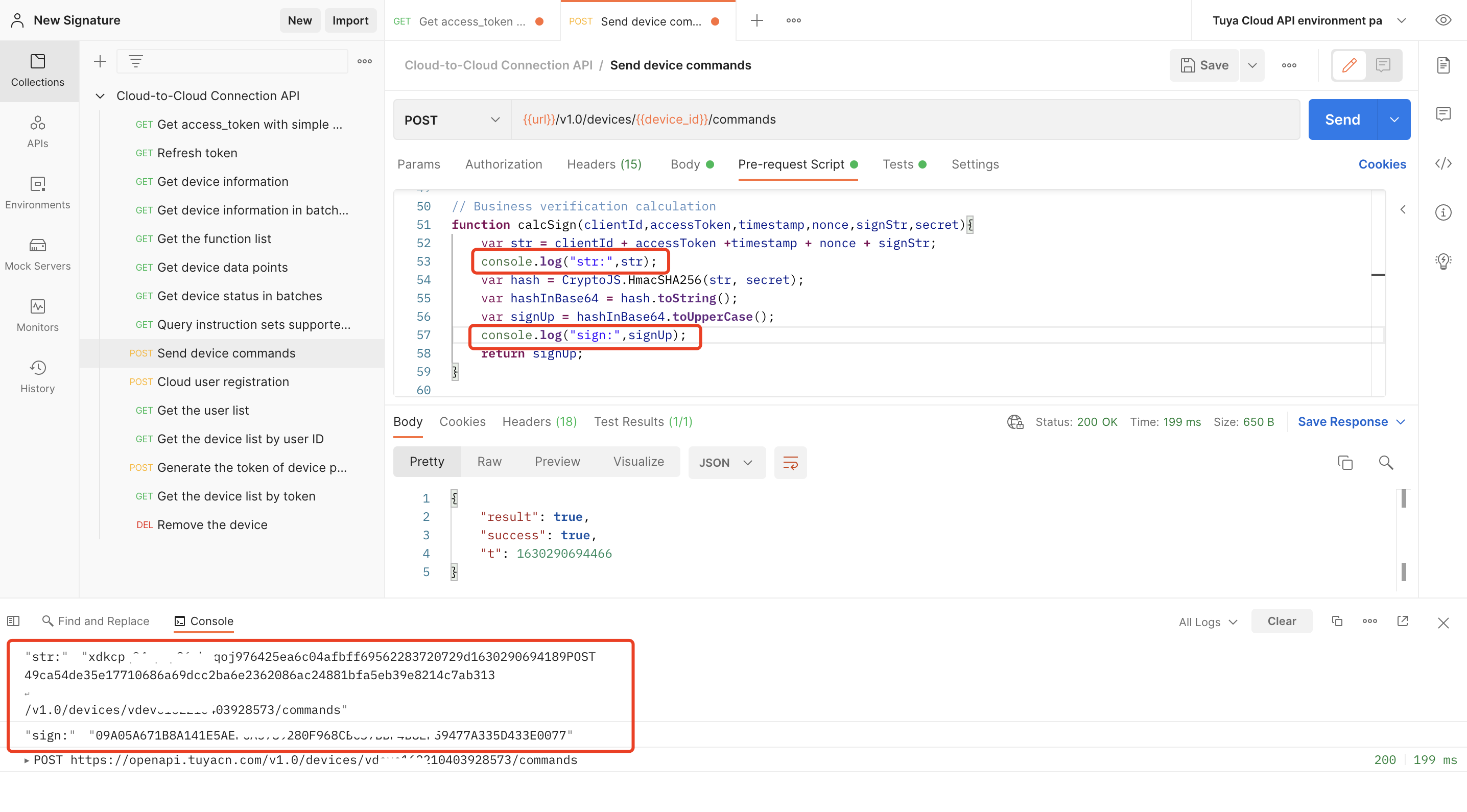Open the Mock Servers sidebar panel
Screen dimensions: 1467x812
(38, 254)
